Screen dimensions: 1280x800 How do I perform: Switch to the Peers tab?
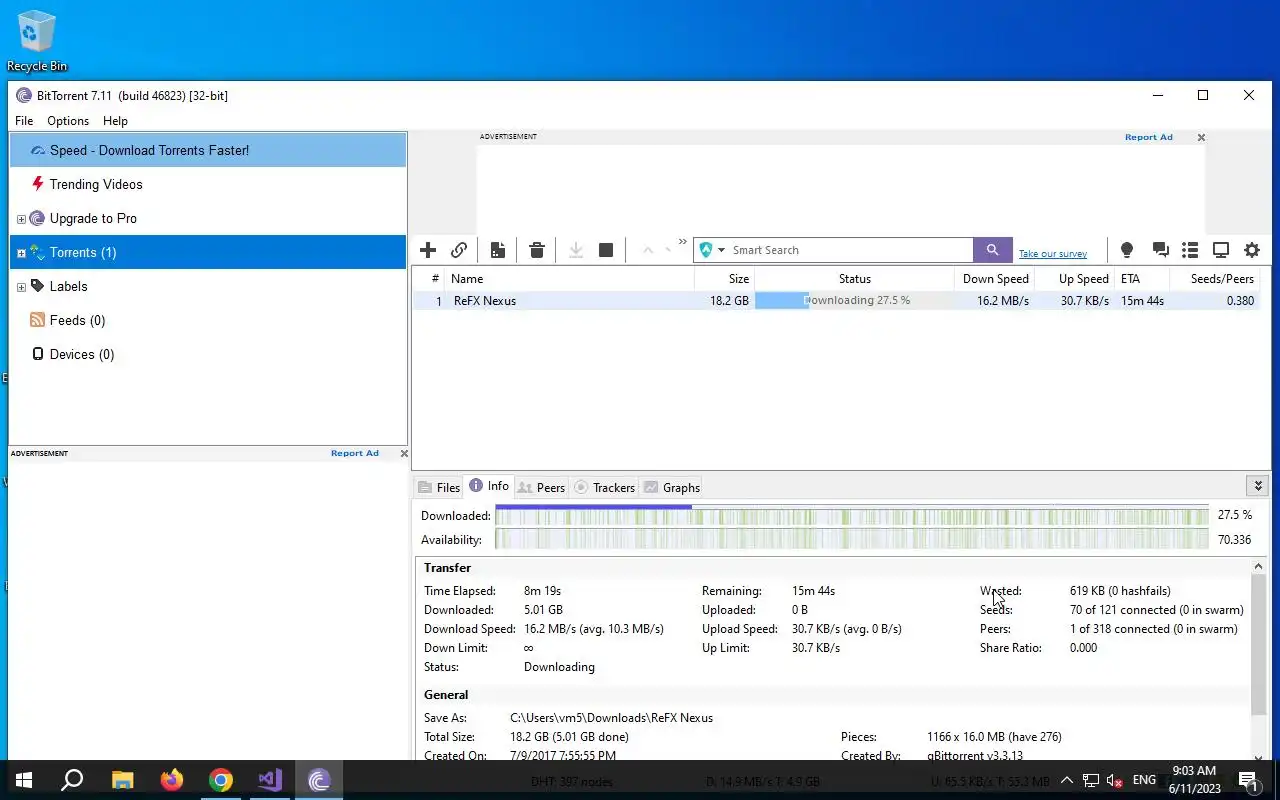point(542,487)
